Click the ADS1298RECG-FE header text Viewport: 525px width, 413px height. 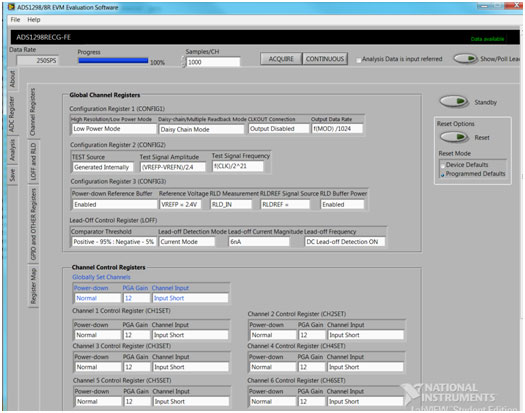[44, 37]
